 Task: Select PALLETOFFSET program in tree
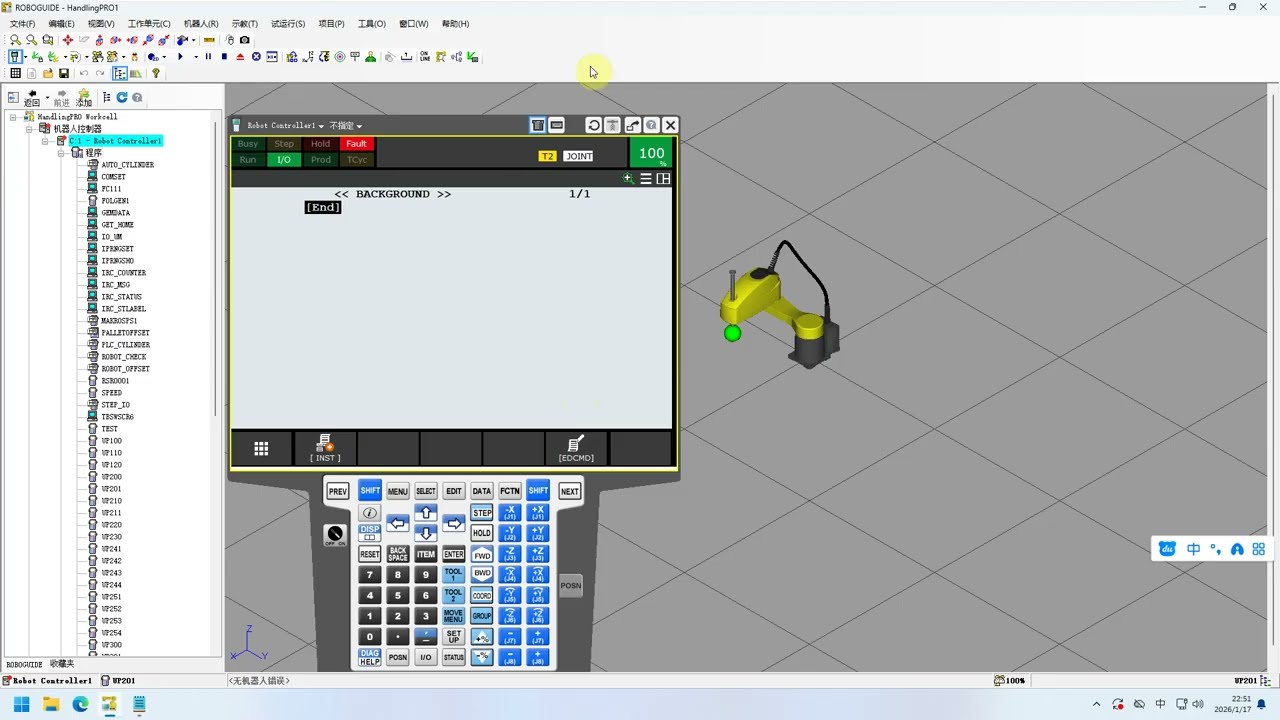[x=125, y=333]
